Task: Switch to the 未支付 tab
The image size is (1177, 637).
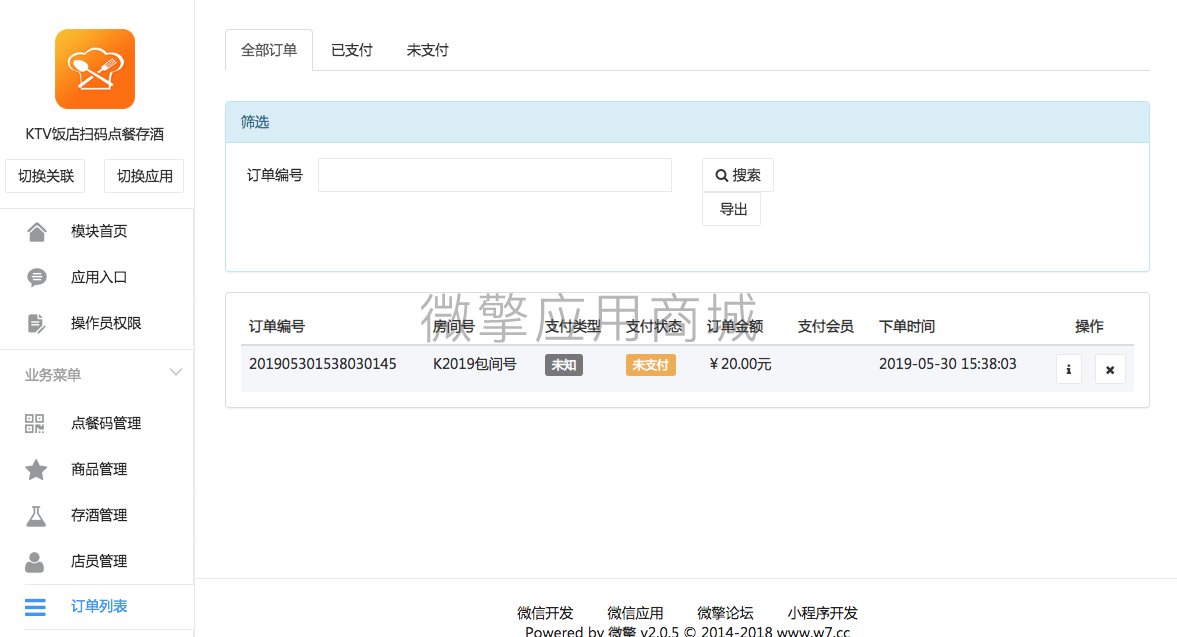Action: 427,50
